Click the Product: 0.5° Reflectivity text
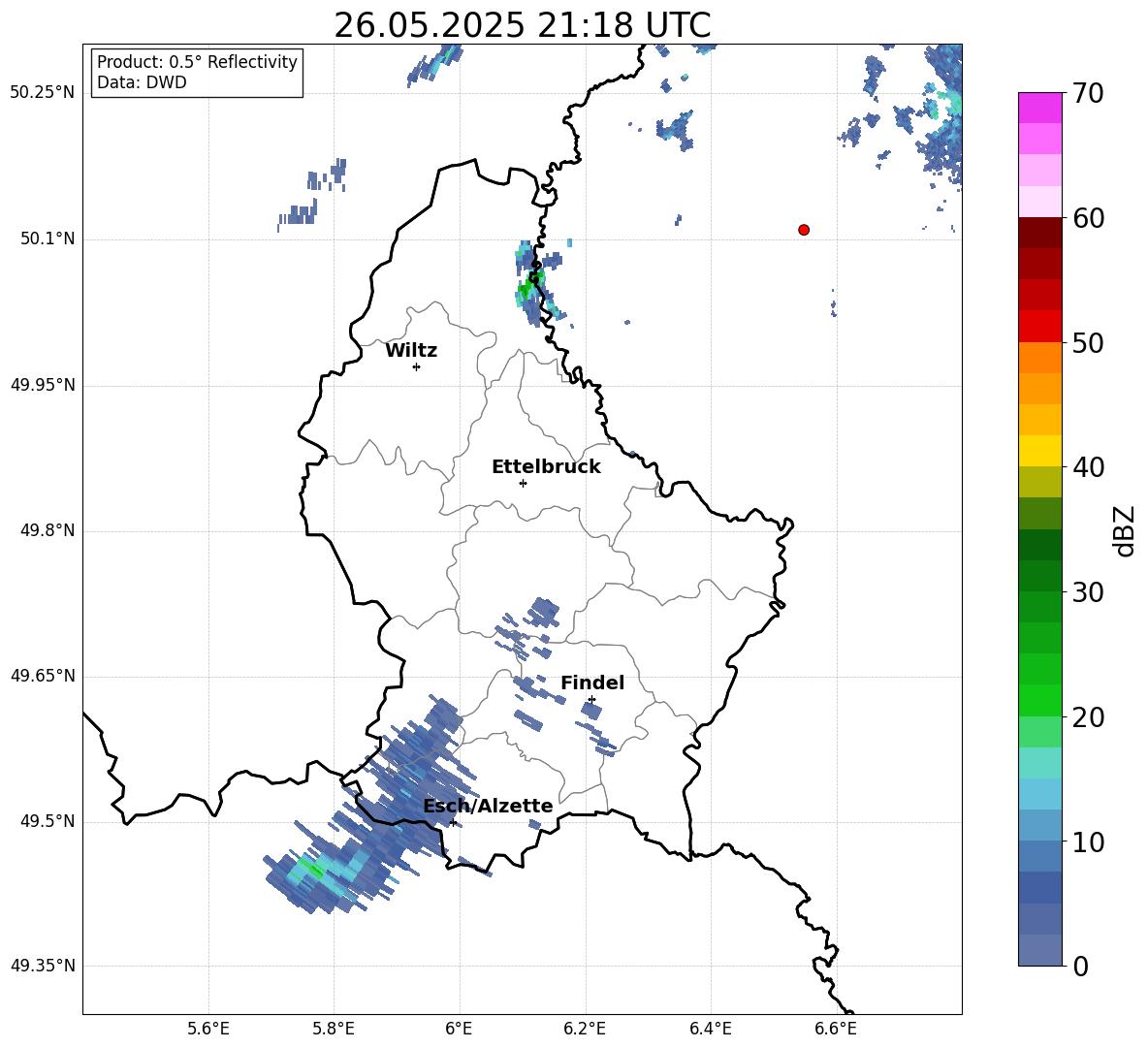 pos(197,62)
